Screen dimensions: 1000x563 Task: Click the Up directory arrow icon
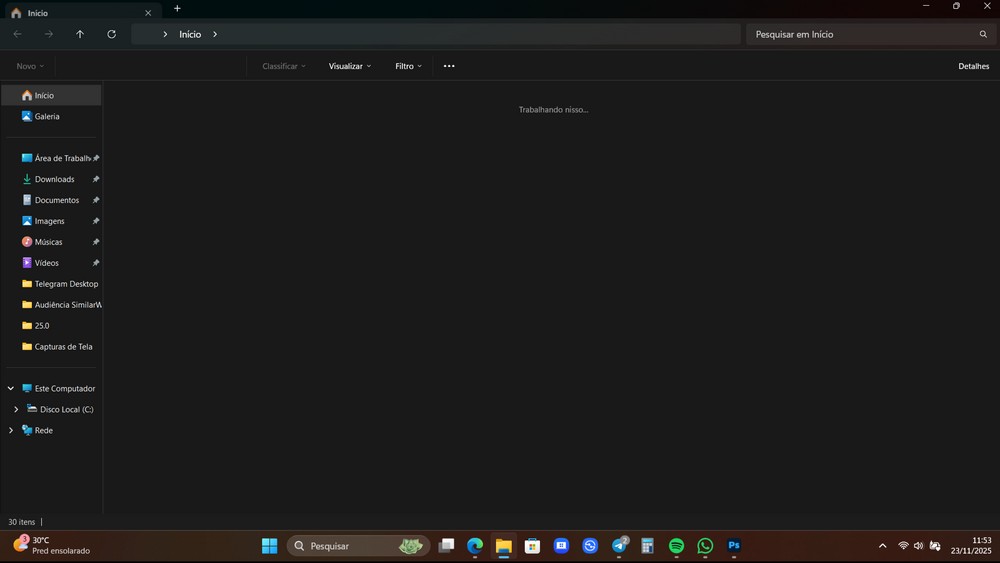(80, 34)
